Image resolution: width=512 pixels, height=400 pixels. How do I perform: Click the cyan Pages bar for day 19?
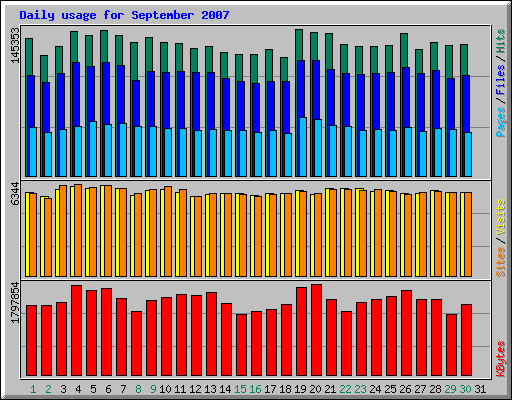tap(303, 147)
